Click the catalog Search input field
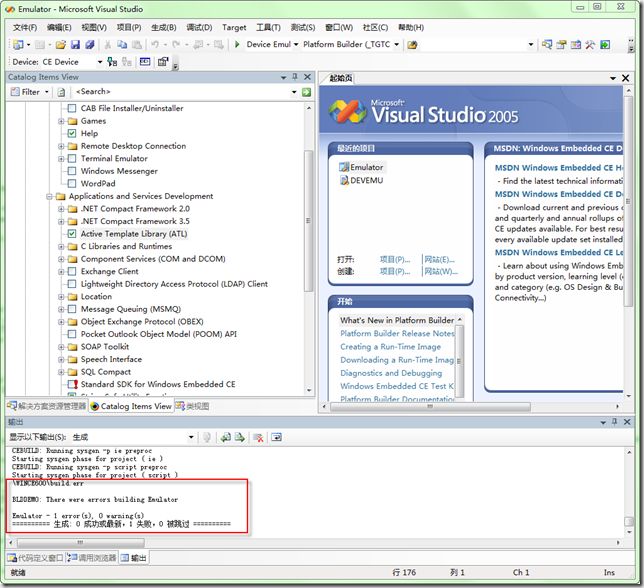 tap(181, 92)
